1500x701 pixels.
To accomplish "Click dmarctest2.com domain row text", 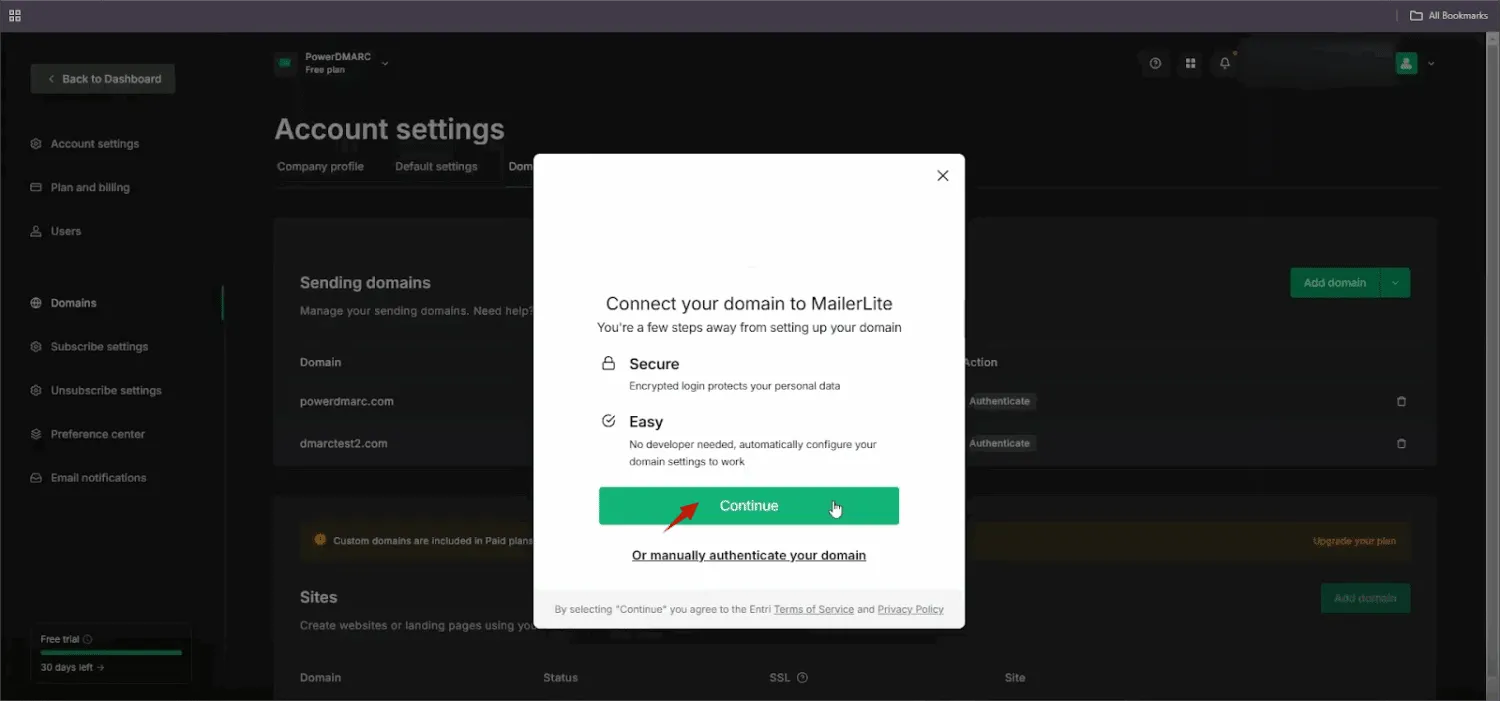I will [x=343, y=444].
